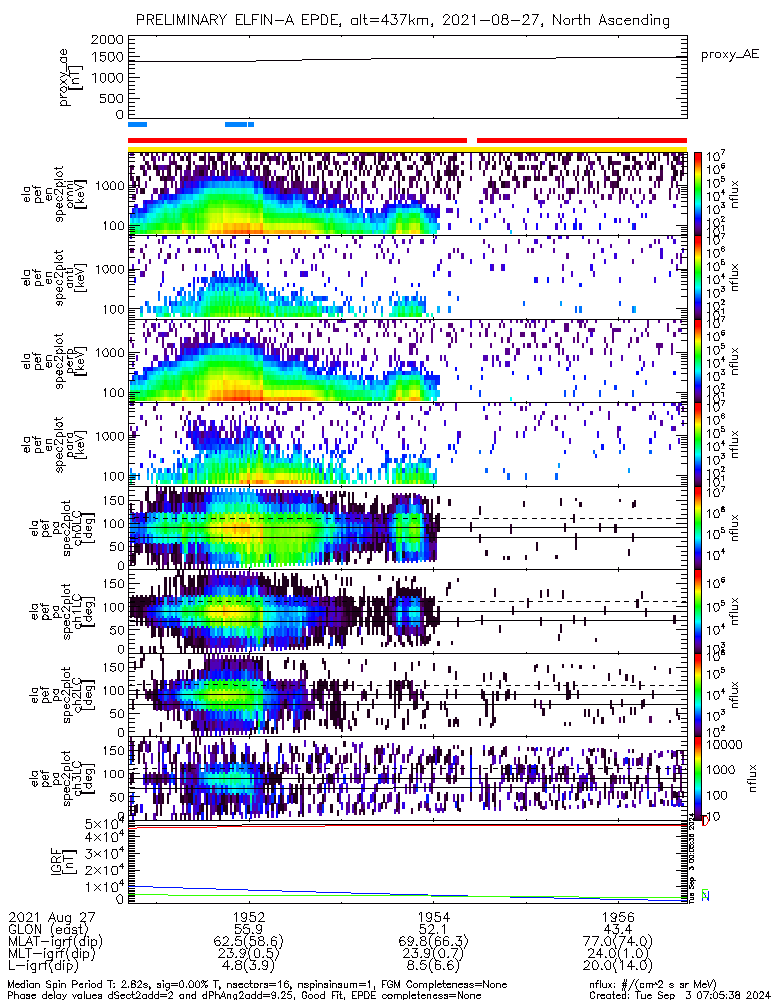The image size is (775, 1000).
Task: Select the 1956 time tick label
Action: click(x=618, y=917)
